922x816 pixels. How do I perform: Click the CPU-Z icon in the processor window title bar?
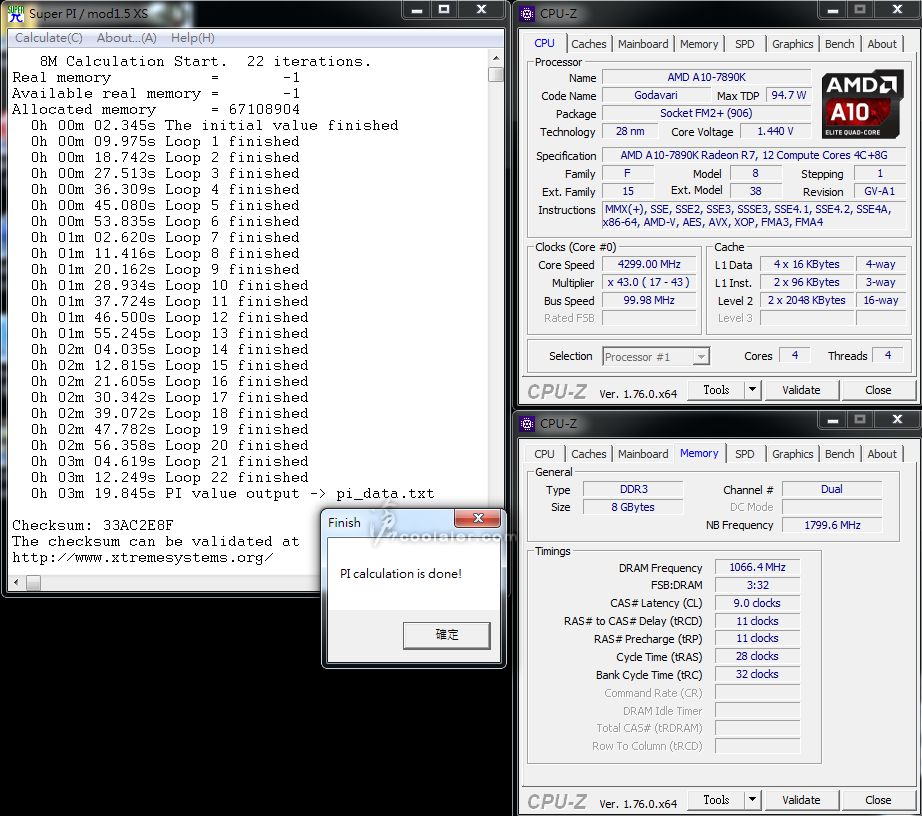tap(528, 13)
